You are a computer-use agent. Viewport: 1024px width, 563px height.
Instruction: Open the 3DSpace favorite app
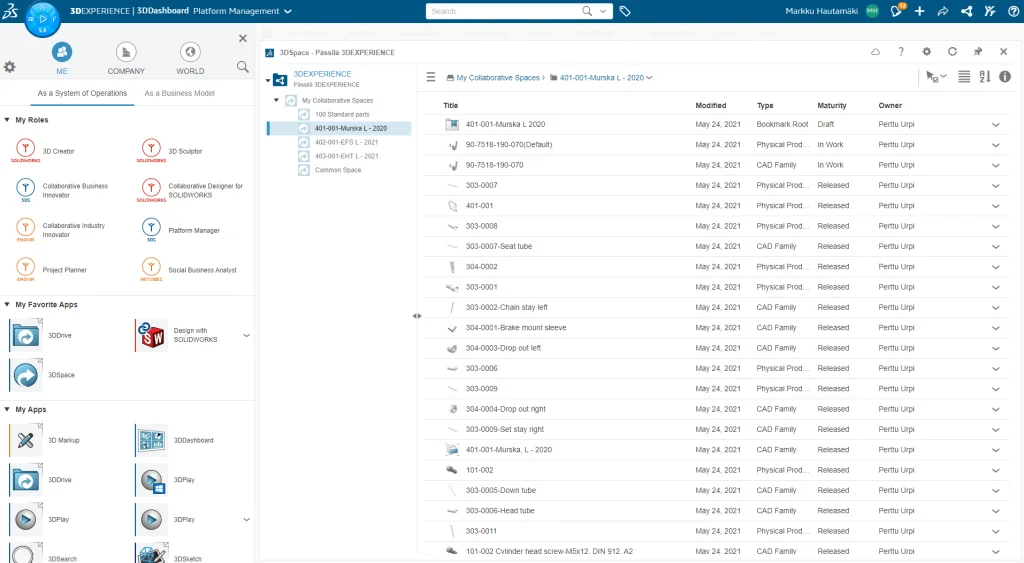[x=26, y=375]
